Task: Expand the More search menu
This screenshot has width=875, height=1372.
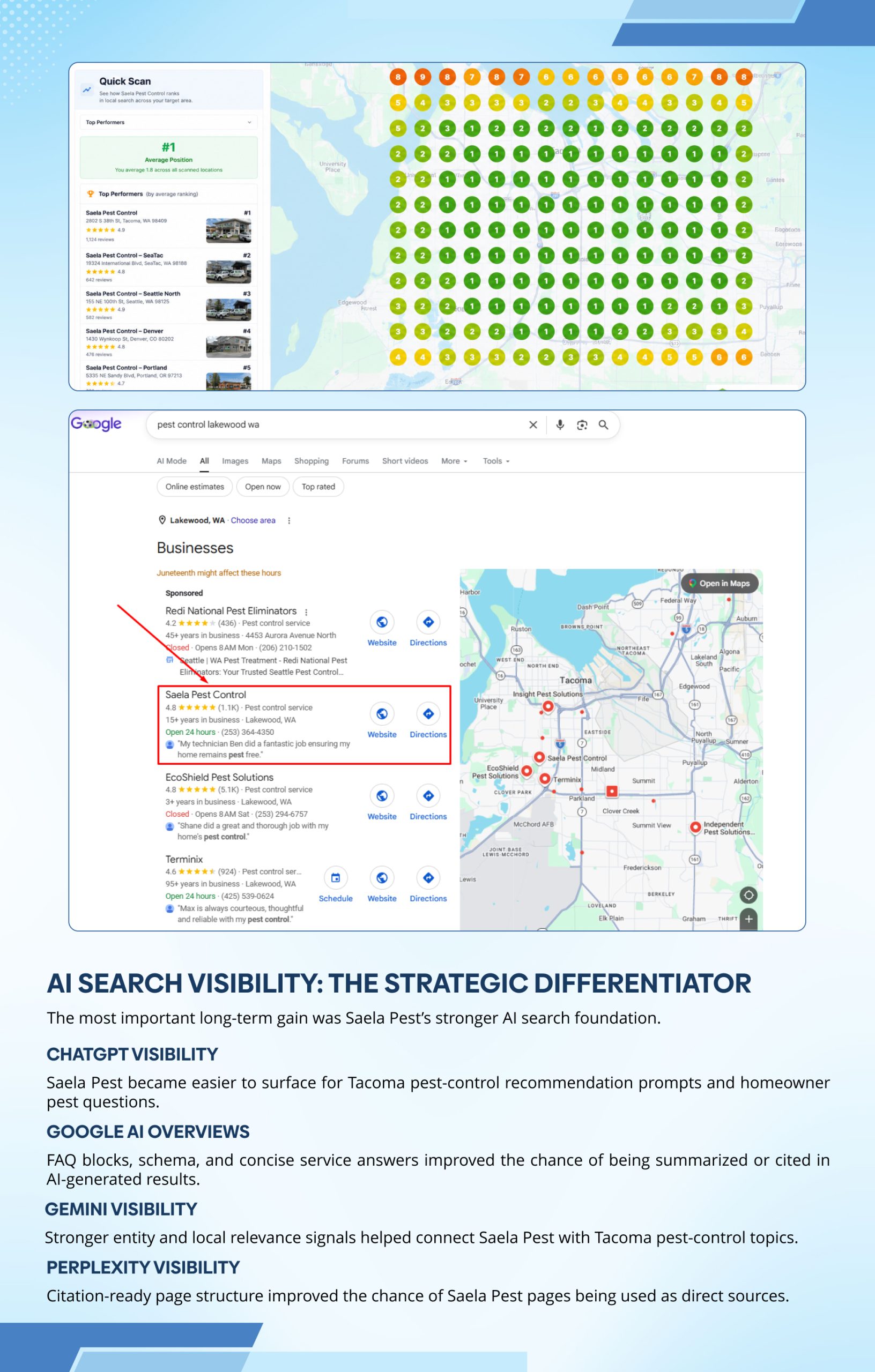Action: [454, 461]
